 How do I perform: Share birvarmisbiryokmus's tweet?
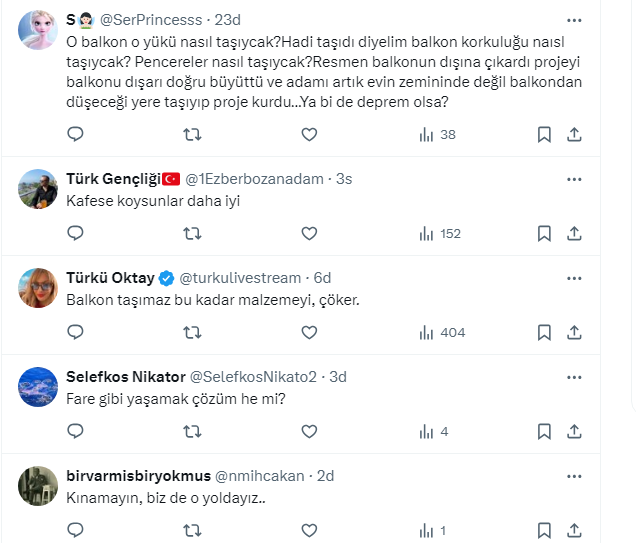tap(574, 531)
